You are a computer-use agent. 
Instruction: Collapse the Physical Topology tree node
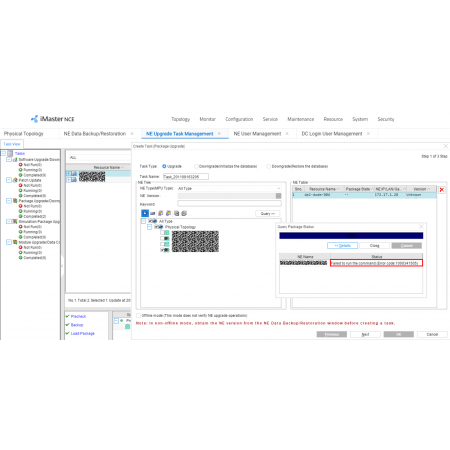click(x=150, y=227)
